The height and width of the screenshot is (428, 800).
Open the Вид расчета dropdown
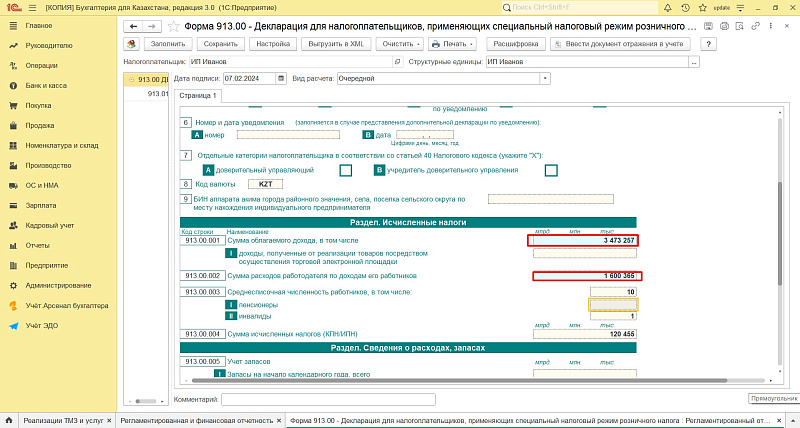coord(544,78)
